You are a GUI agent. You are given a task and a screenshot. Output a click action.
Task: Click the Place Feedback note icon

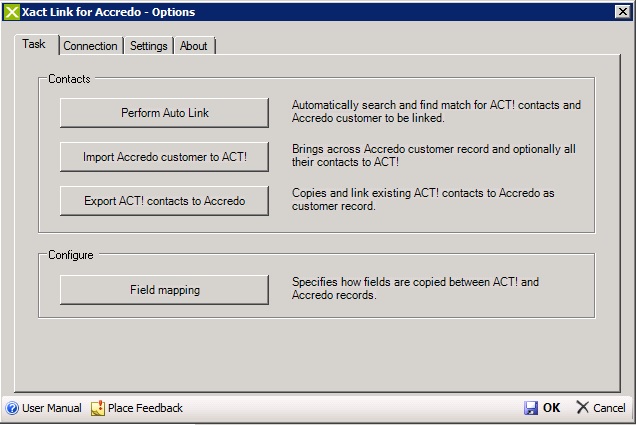[98, 408]
